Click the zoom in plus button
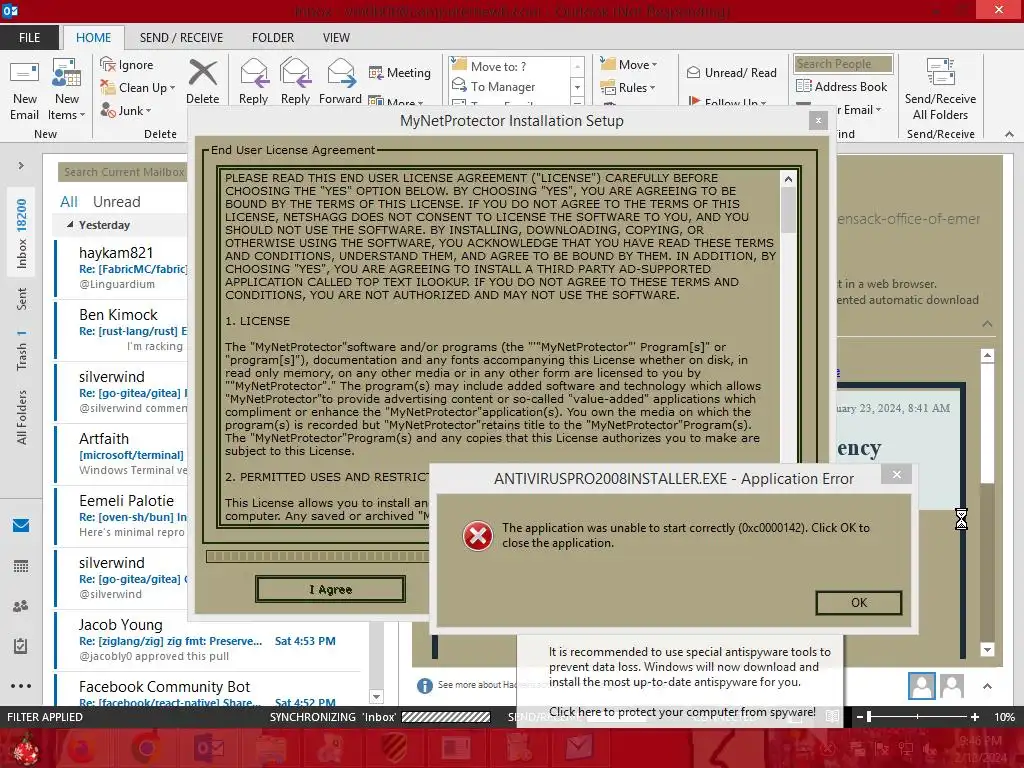 tap(974, 717)
